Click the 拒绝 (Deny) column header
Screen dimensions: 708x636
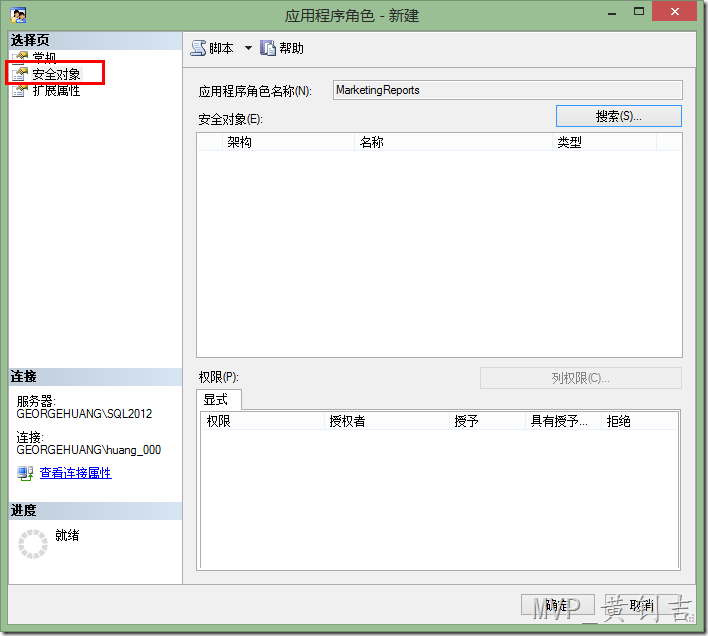[x=639, y=421]
